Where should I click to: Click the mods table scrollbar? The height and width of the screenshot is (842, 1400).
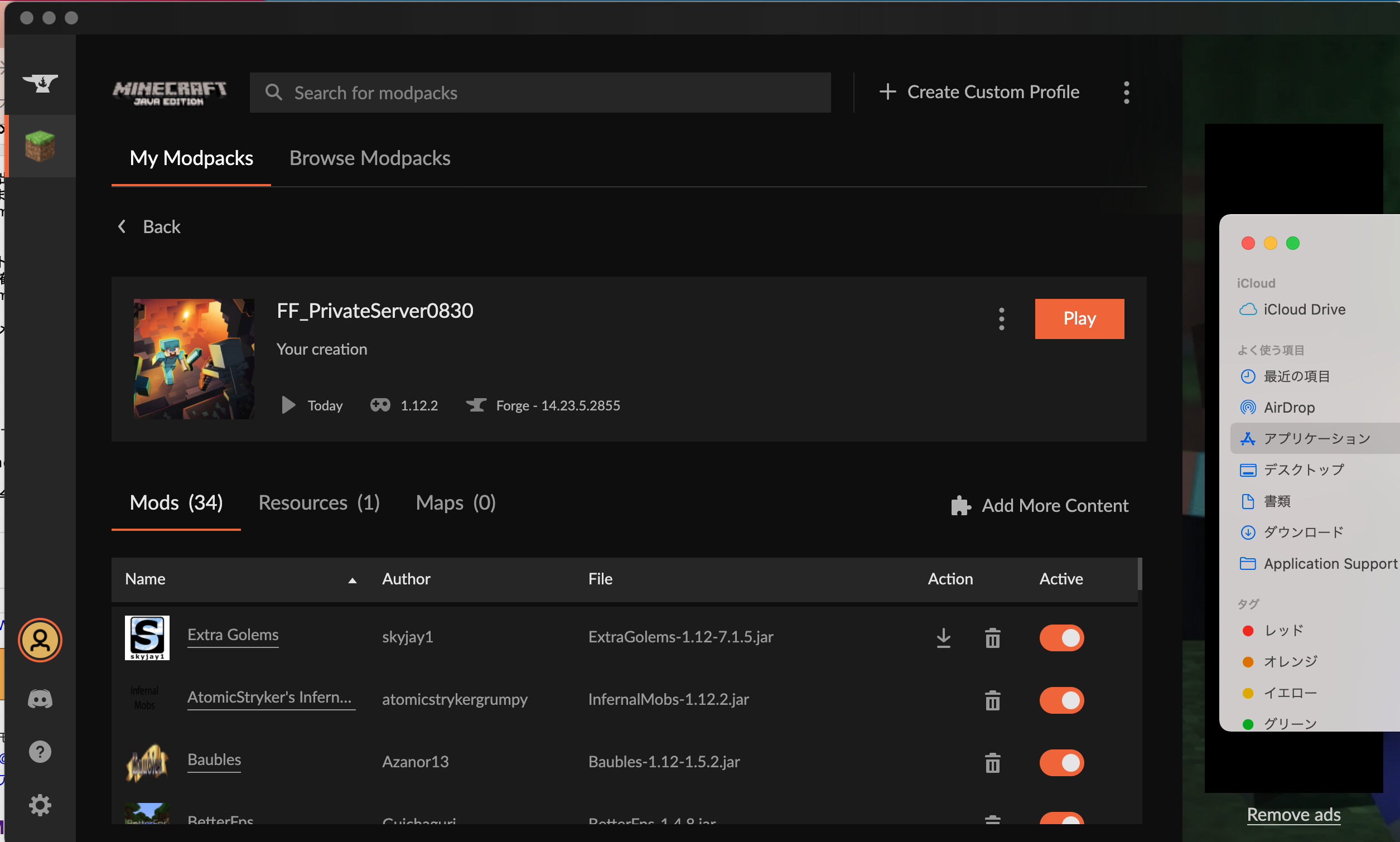click(x=1140, y=574)
